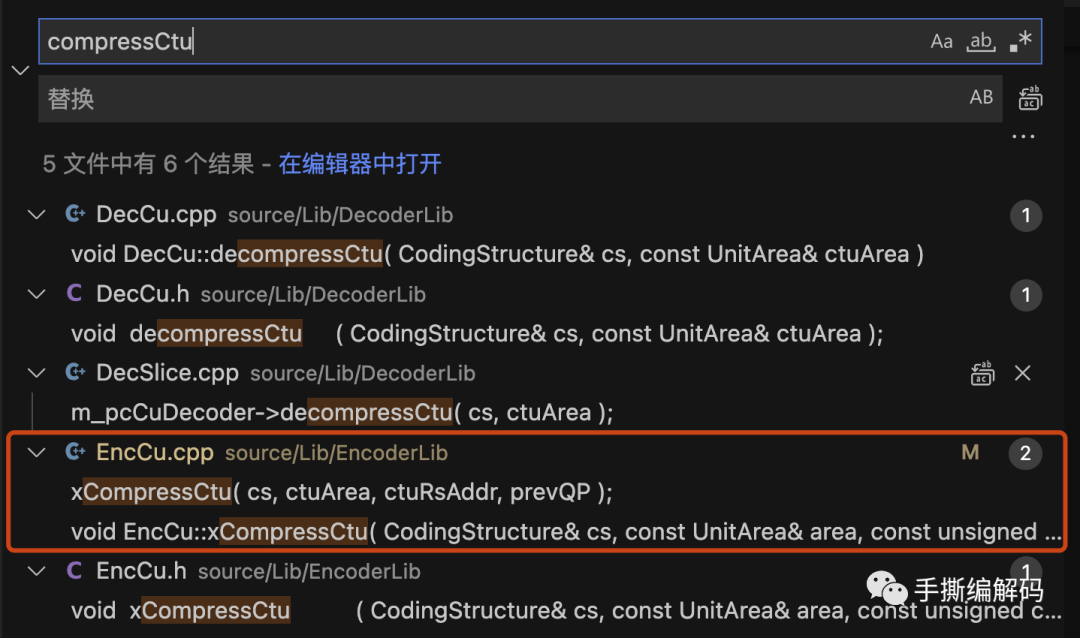This screenshot has height=638, width=1080.
Task: Enable Use Regular Expression option
Action: 1020,41
